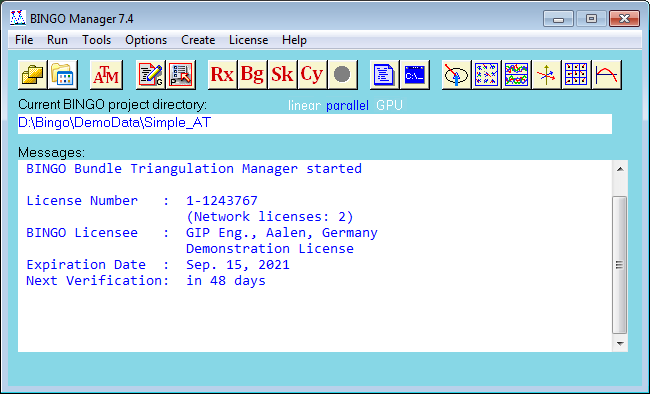Screen dimensions: 650x394
Task: Click the messages scrollbar down arrow
Action: coord(620,343)
